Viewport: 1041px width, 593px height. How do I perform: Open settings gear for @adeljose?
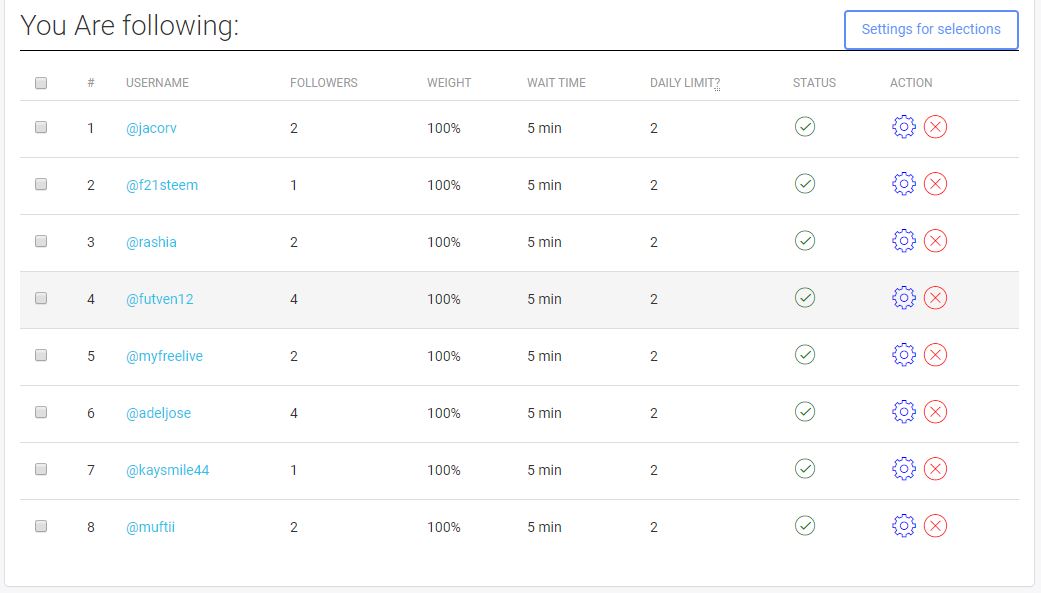903,412
